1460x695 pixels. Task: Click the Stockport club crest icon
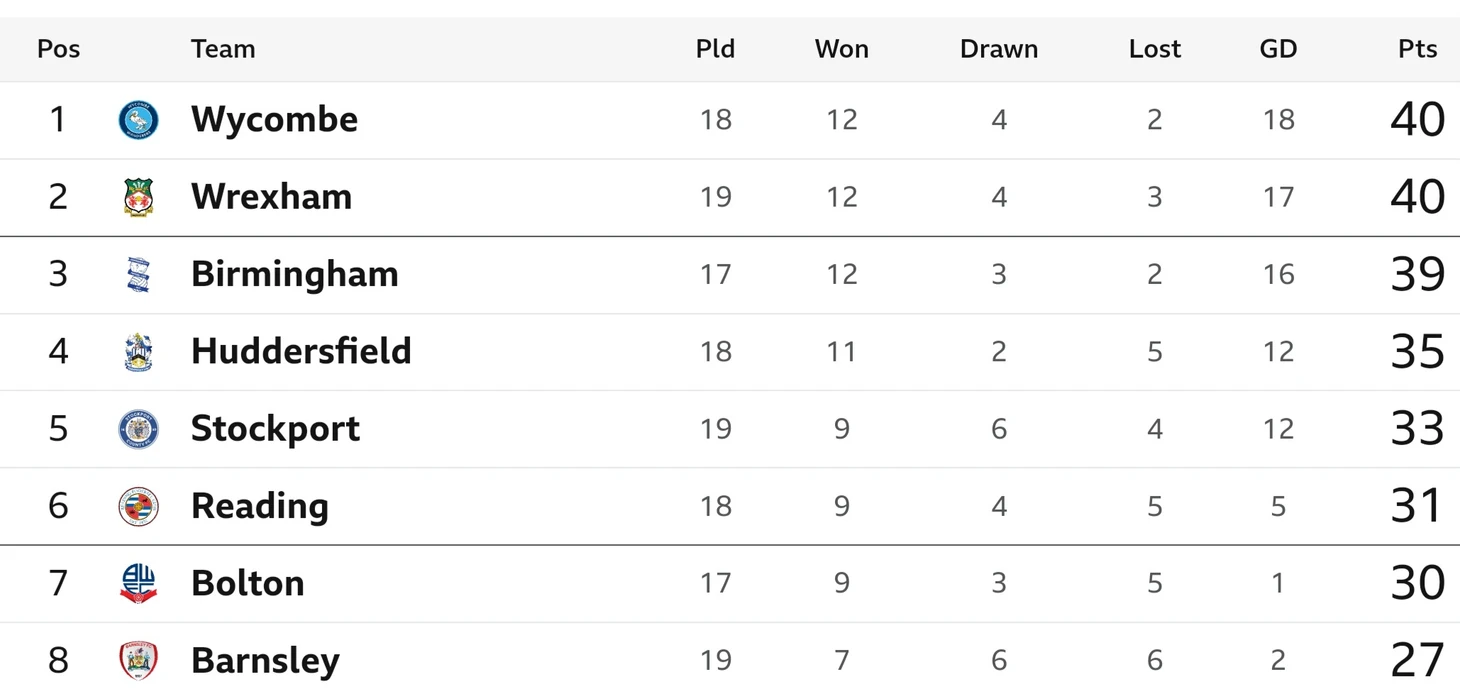pos(138,429)
